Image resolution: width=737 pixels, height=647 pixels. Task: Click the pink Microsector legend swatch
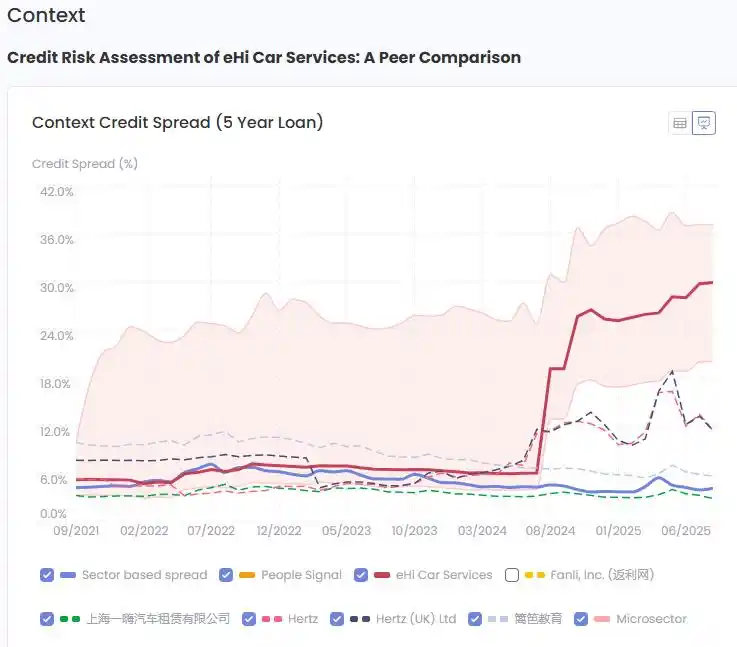coord(602,619)
